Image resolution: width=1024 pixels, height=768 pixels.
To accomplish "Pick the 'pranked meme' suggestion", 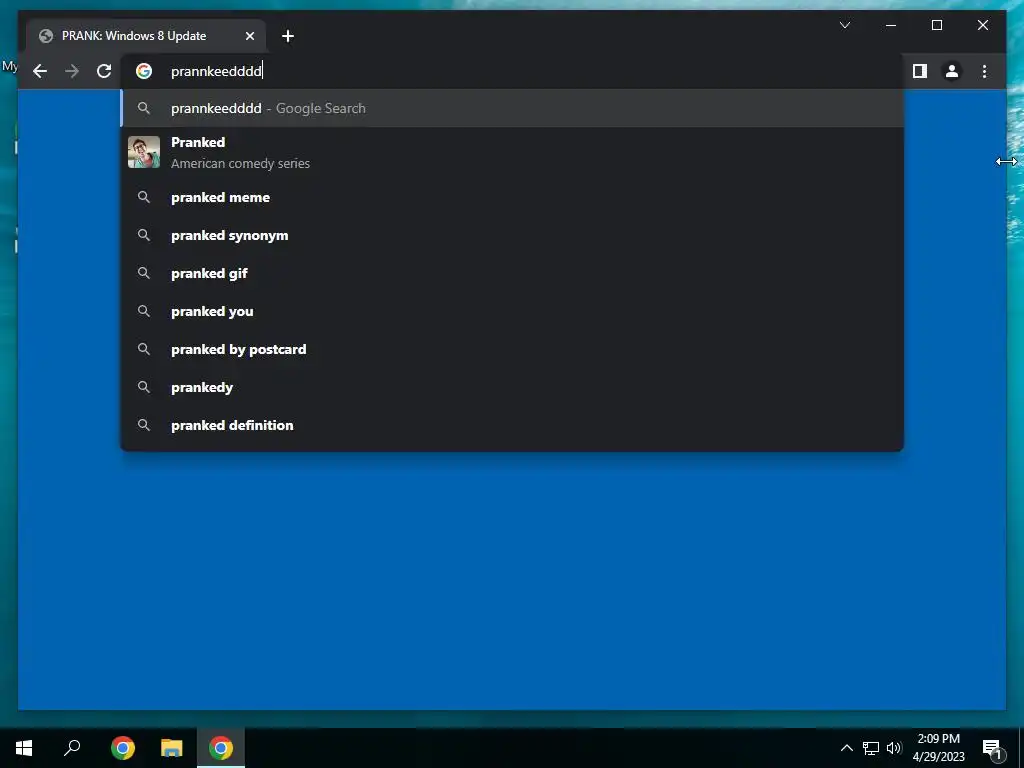I will coord(512,197).
